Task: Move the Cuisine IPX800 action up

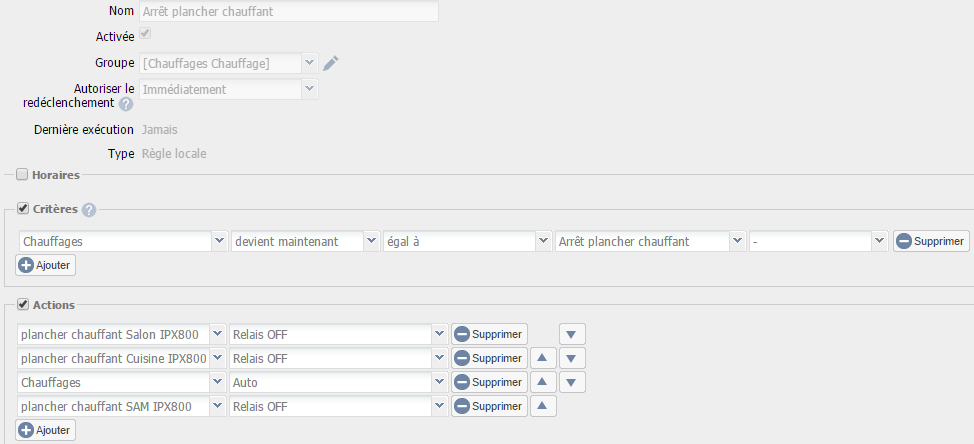Action: coord(541,358)
